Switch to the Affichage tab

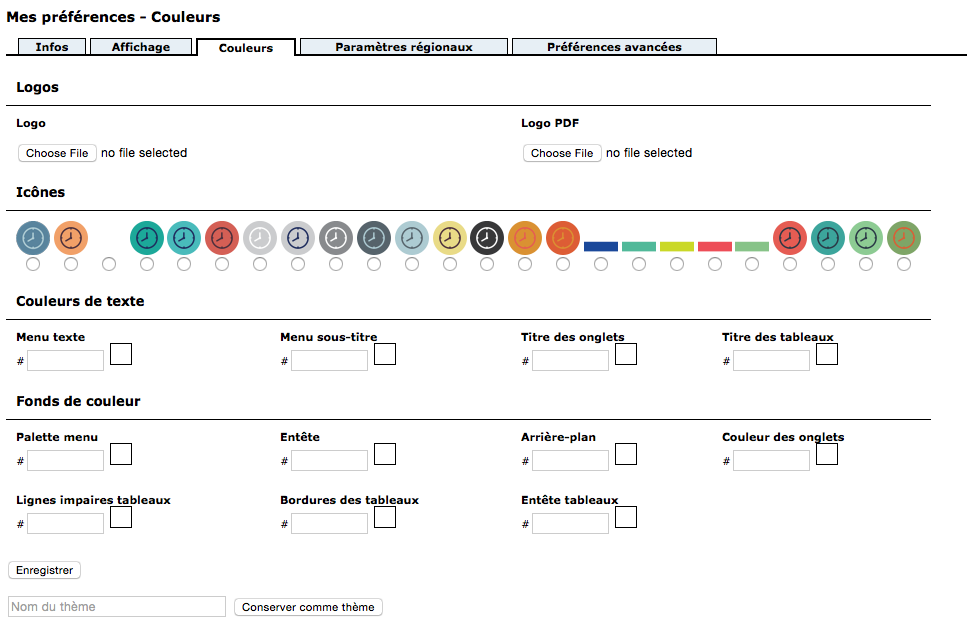(x=141, y=47)
